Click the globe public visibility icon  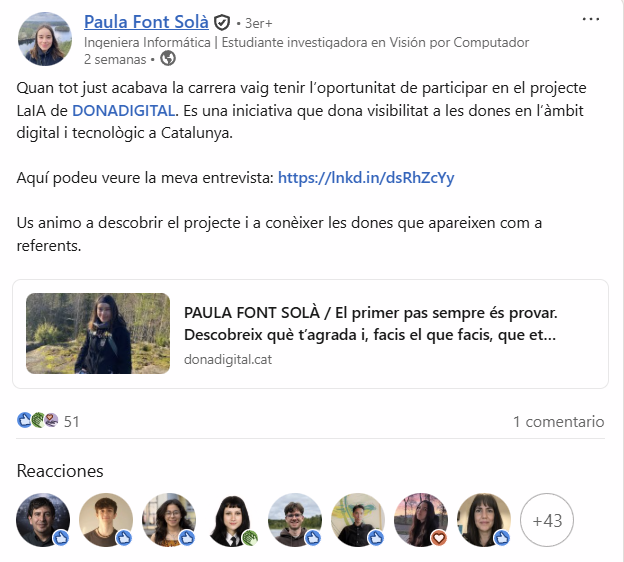tap(168, 59)
